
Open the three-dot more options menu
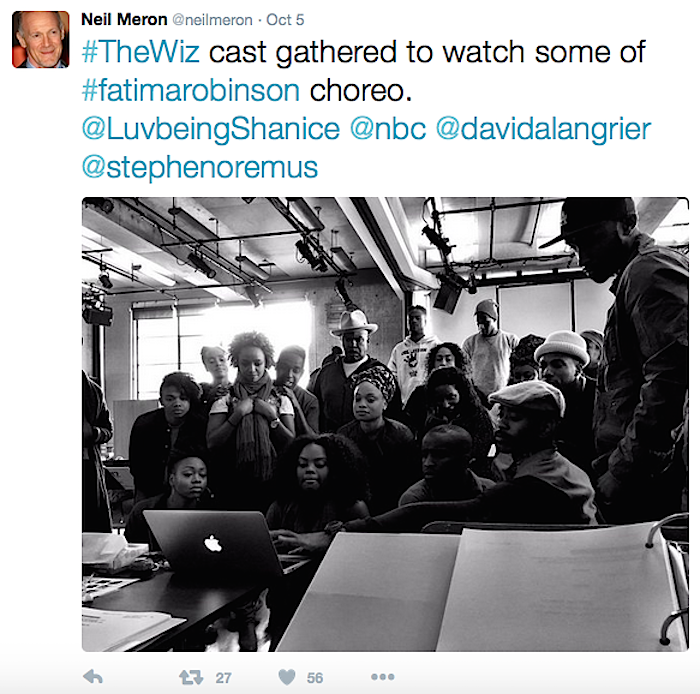pyautogui.click(x=383, y=677)
